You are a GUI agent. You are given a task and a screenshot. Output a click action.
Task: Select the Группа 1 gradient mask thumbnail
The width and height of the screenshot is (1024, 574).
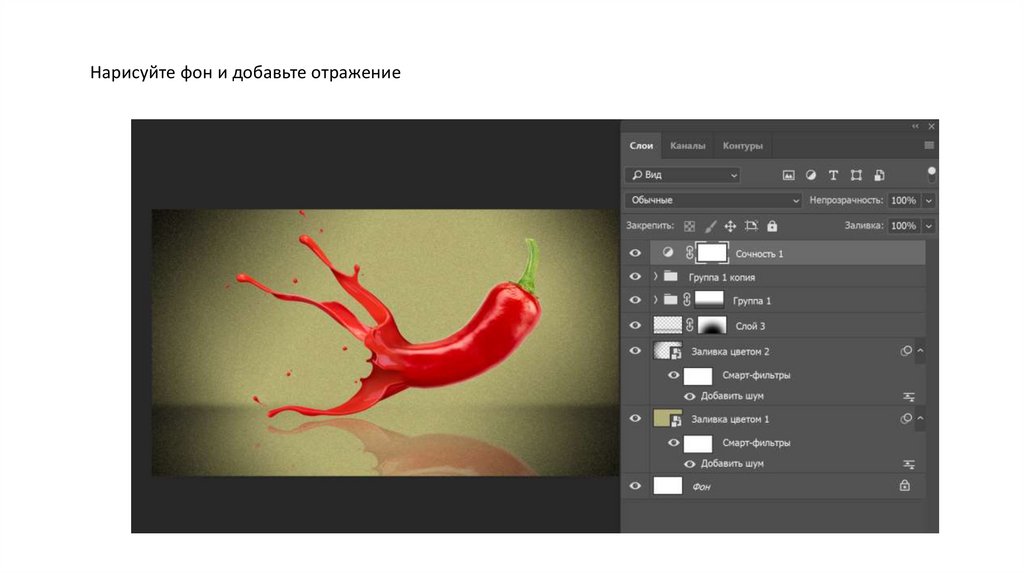(x=709, y=300)
